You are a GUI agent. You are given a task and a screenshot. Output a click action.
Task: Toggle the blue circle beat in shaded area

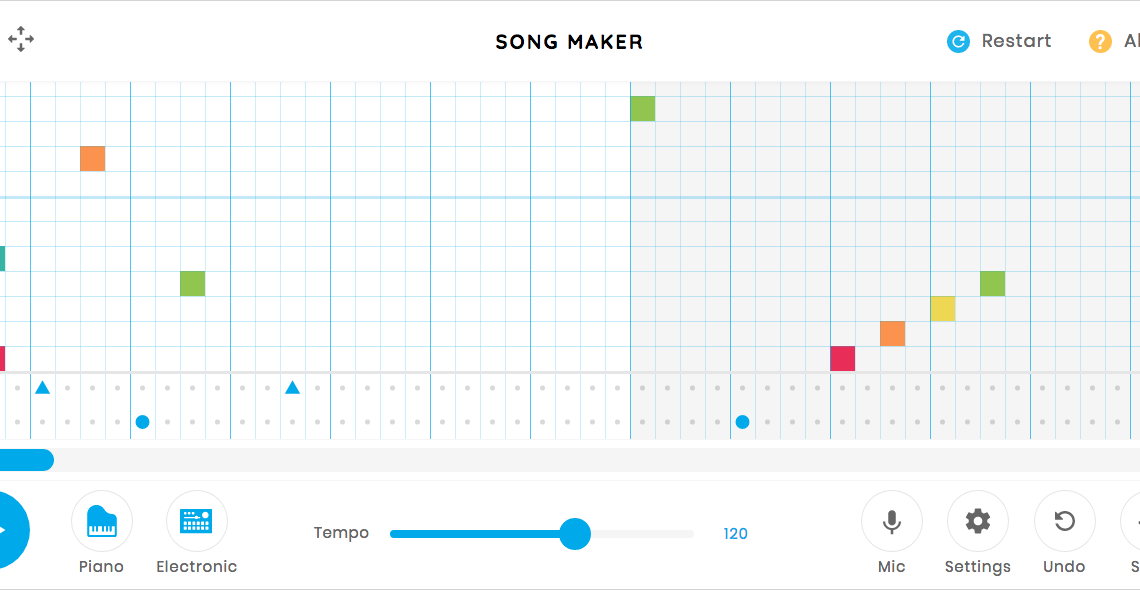tap(743, 422)
